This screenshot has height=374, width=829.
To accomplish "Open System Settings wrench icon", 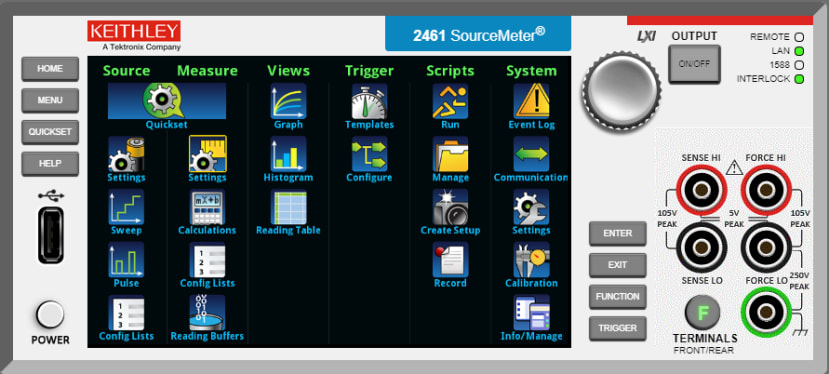I will pyautogui.click(x=531, y=207).
